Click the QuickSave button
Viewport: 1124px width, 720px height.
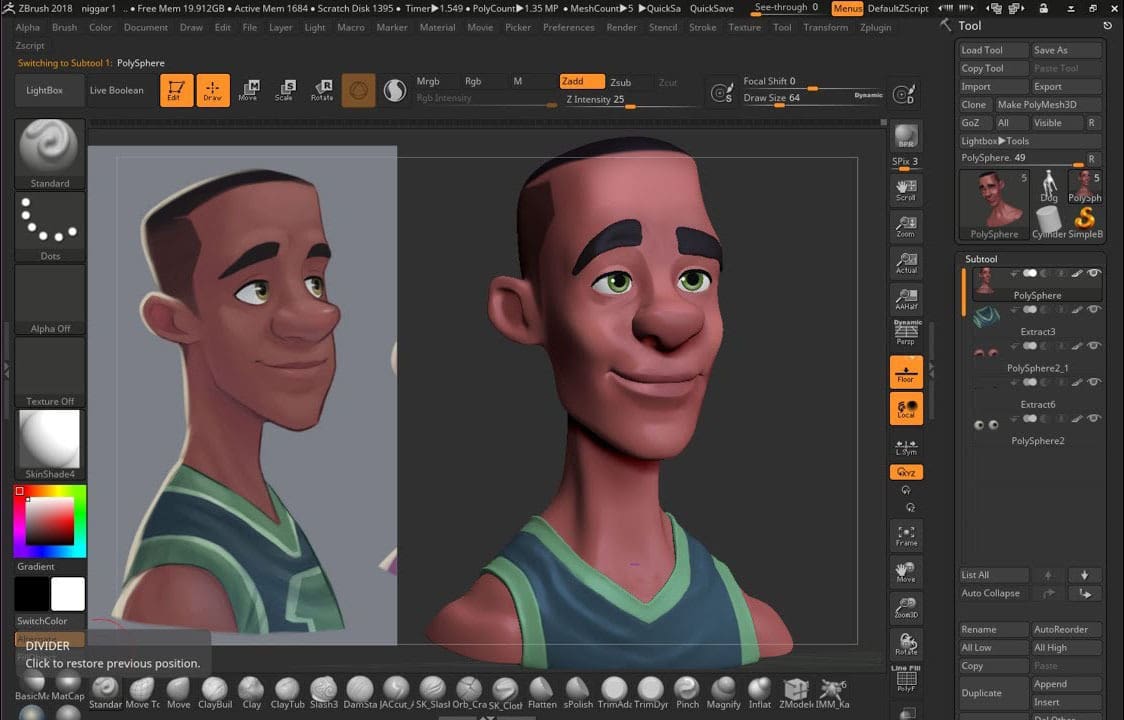pos(711,9)
